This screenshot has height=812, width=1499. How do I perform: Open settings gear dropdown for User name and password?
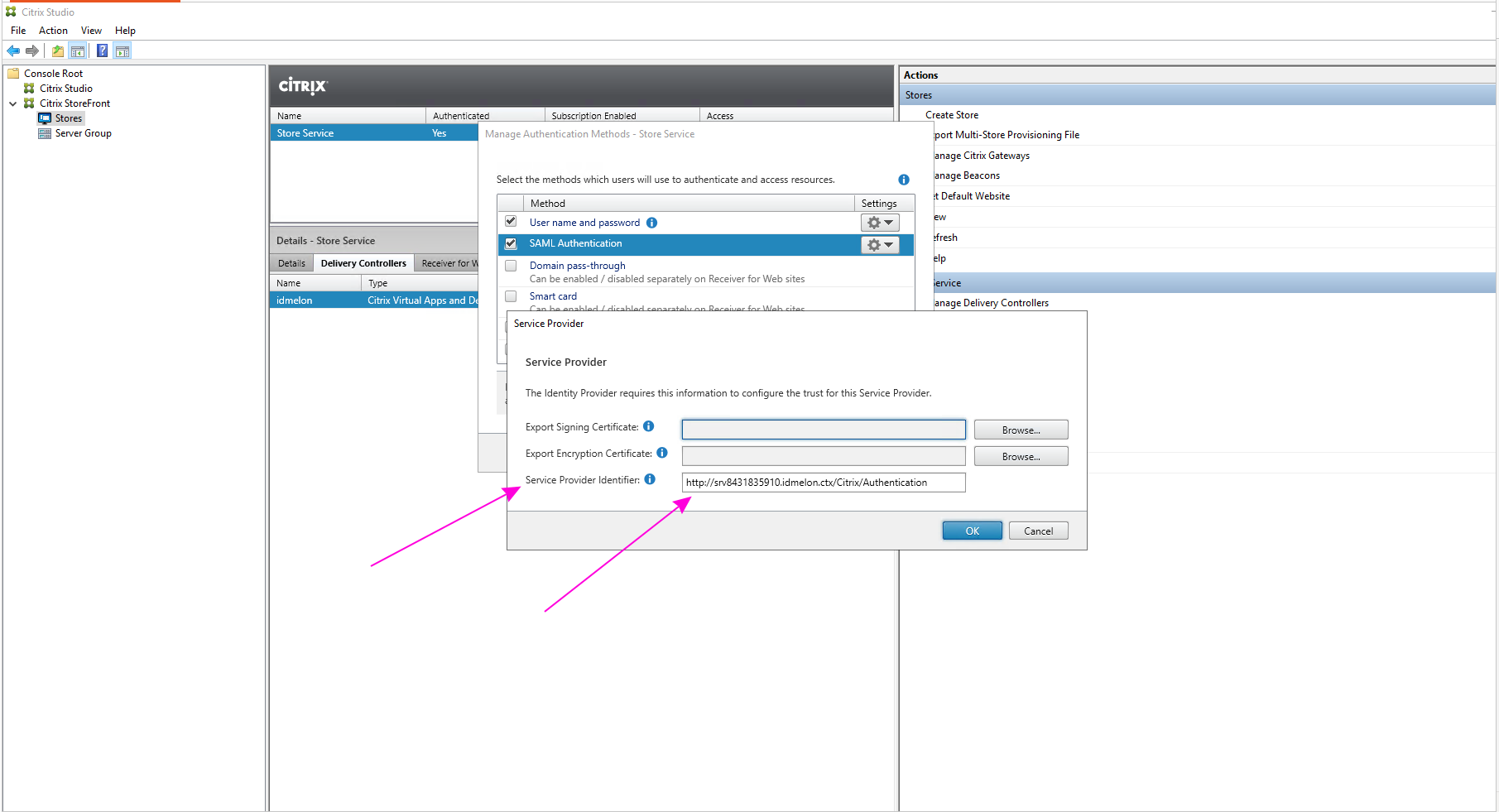880,223
